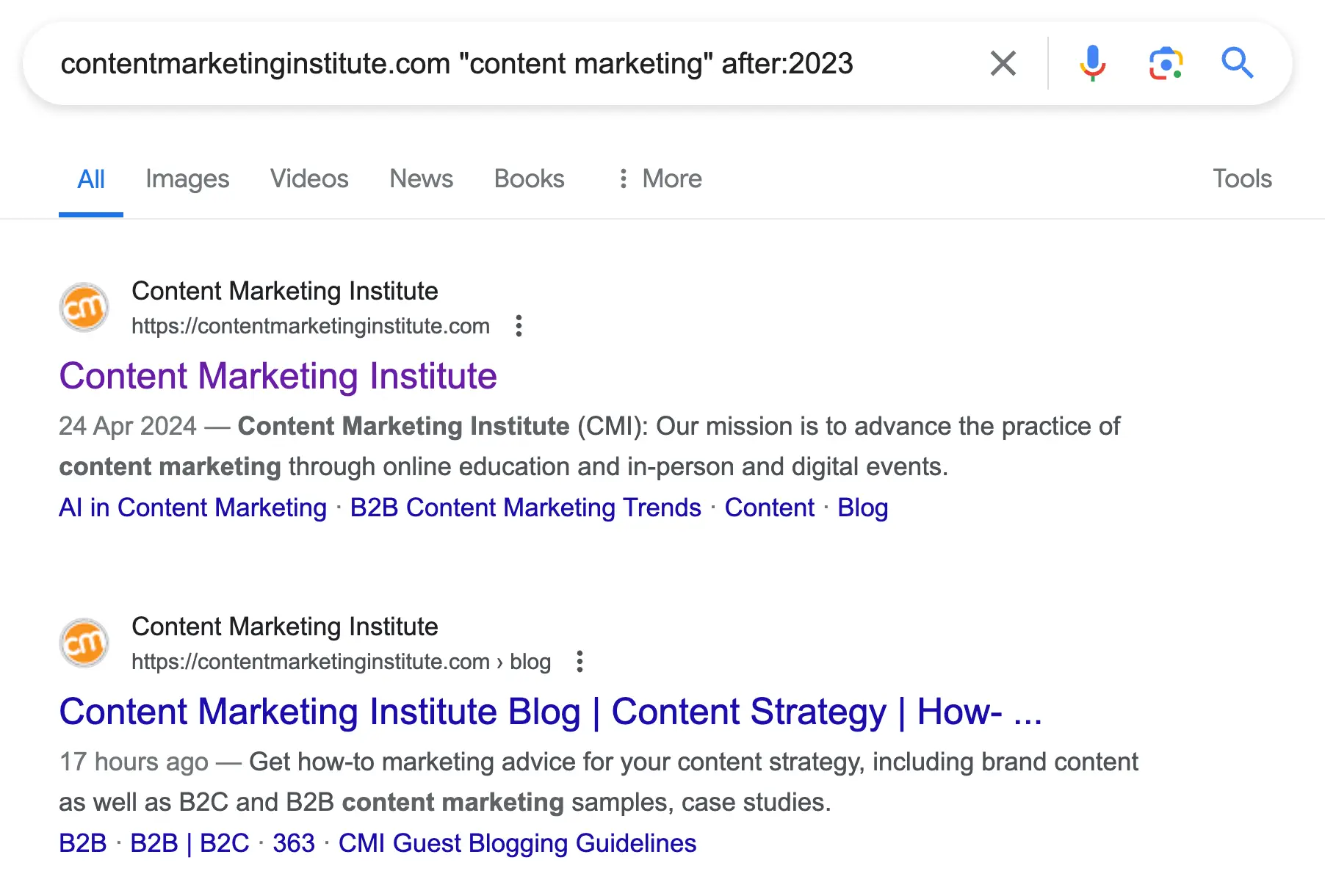Expand the More search filters menu
Screen dimensions: 1325x896
pyautogui.click(x=660, y=178)
